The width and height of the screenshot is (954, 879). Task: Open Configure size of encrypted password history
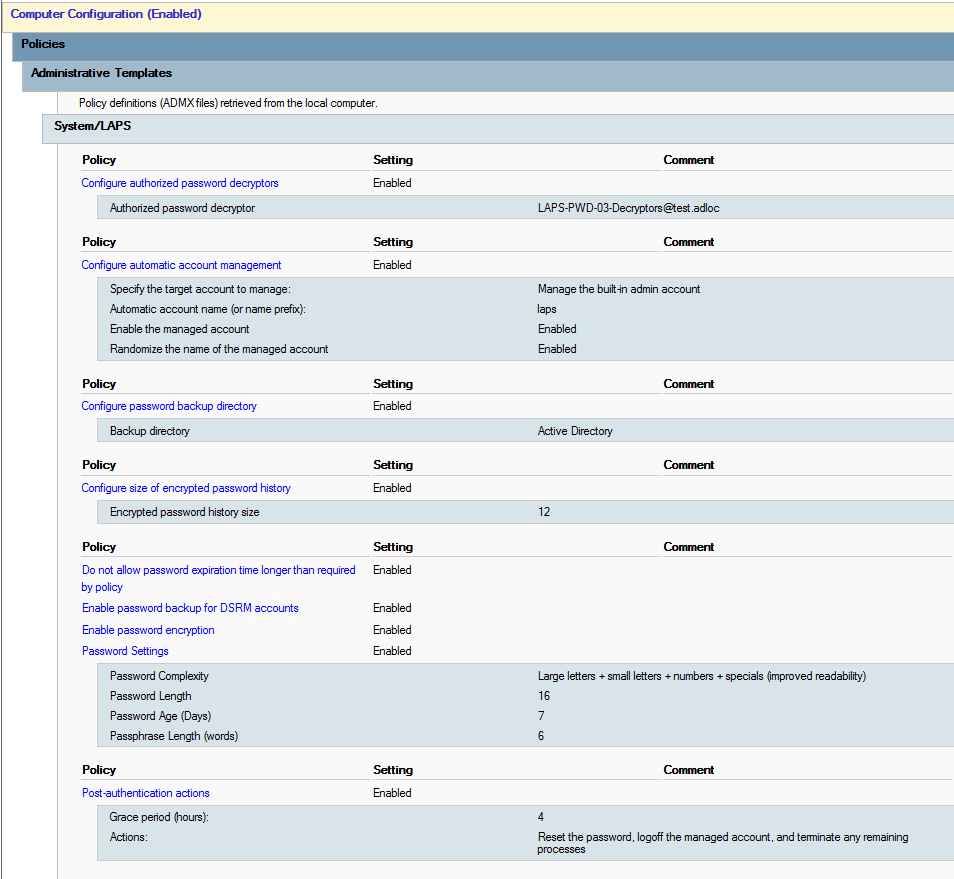point(186,488)
